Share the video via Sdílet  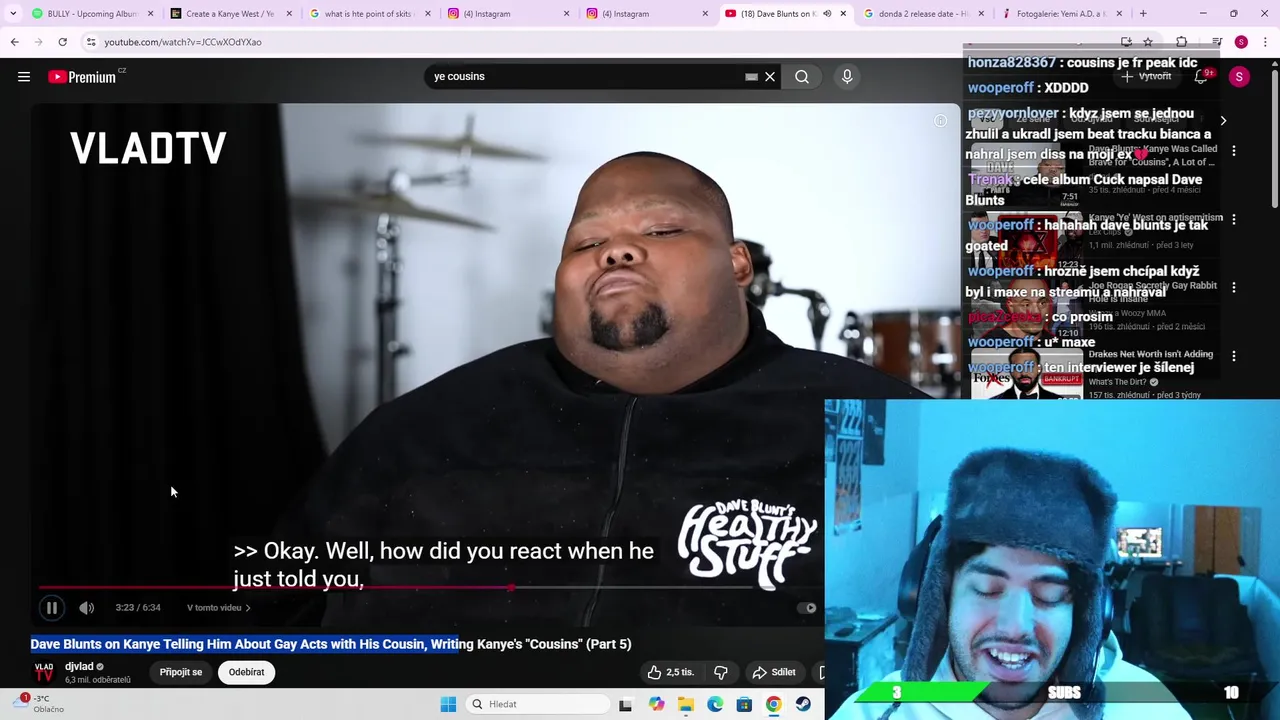coord(775,672)
